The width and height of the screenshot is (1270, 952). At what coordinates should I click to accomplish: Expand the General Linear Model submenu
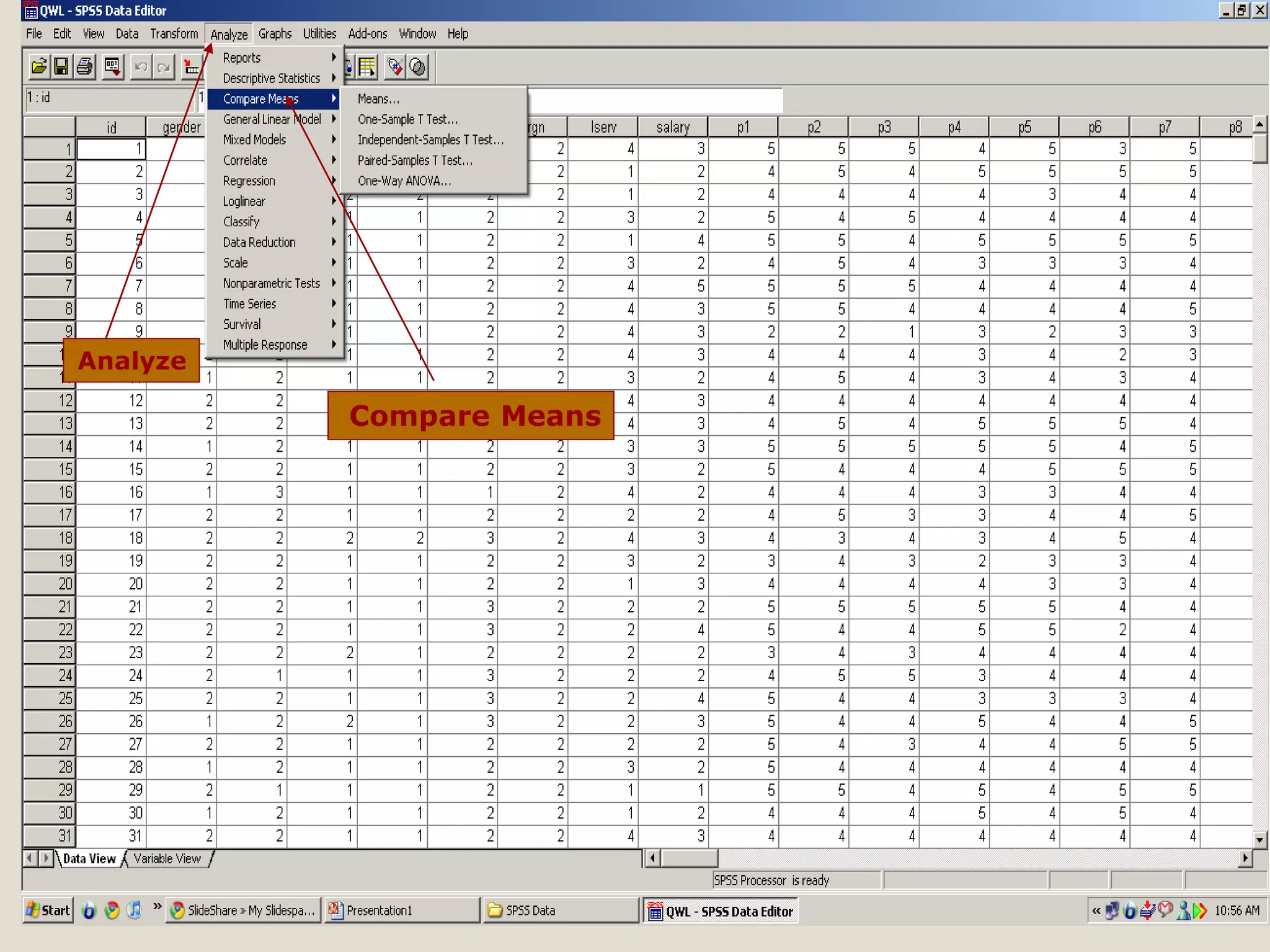[x=274, y=119]
